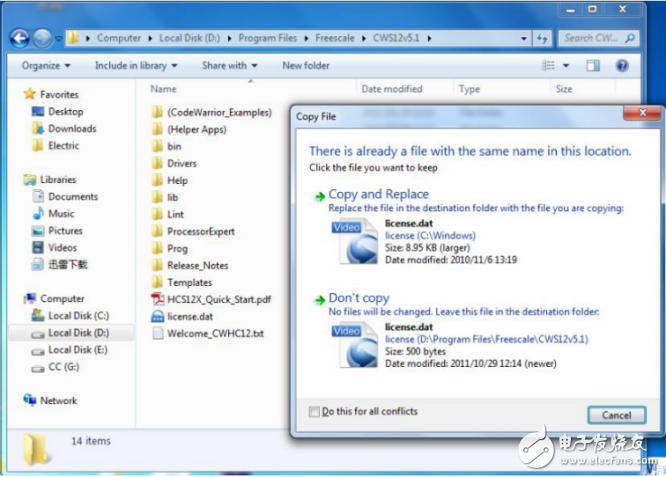Select Local Disk (C:) in navigation pane

(x=77, y=316)
